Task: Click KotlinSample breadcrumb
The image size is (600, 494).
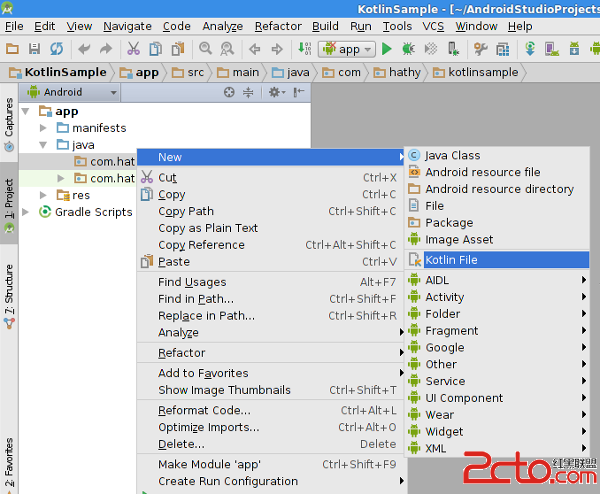Action: 58,72
